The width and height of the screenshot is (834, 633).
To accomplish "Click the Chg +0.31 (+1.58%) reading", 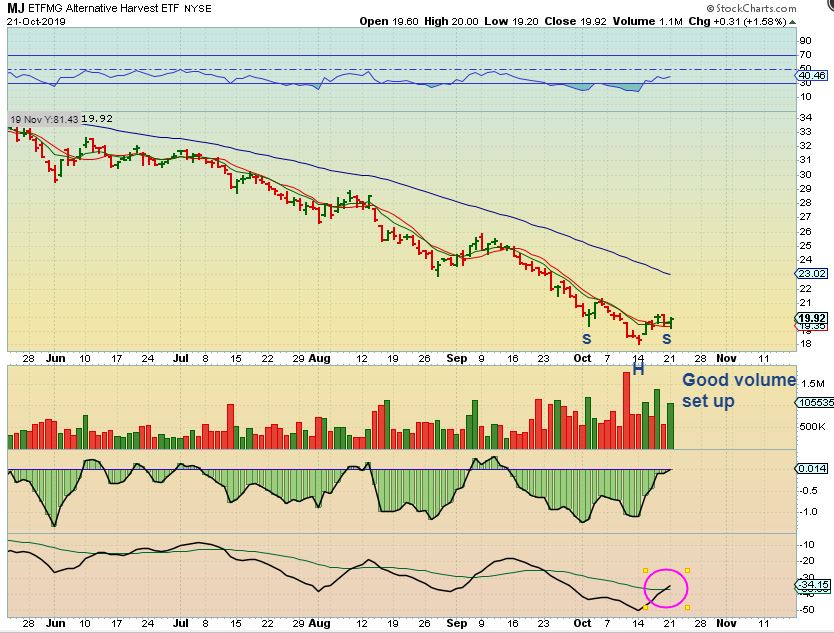I will tap(737, 21).
